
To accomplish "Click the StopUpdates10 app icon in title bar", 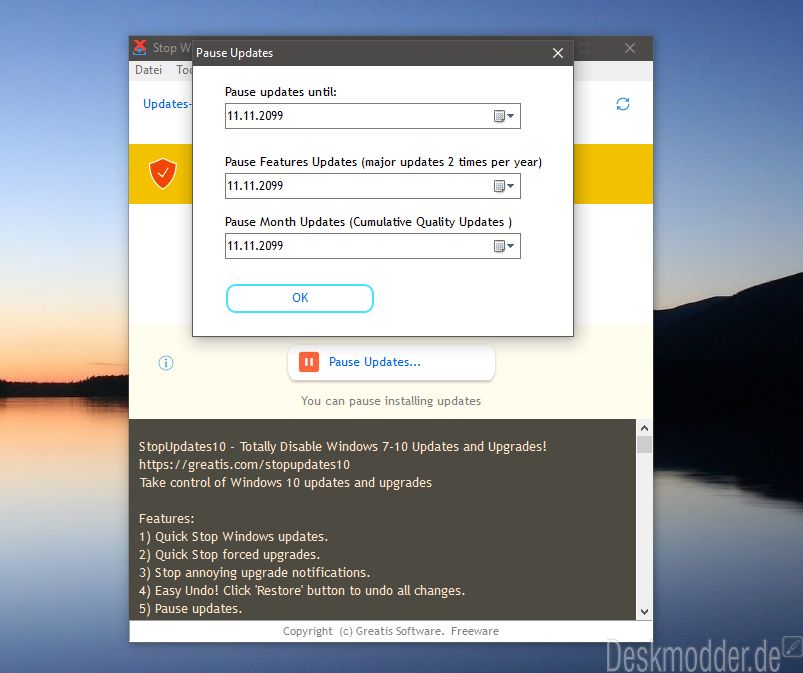I will pyautogui.click(x=140, y=48).
